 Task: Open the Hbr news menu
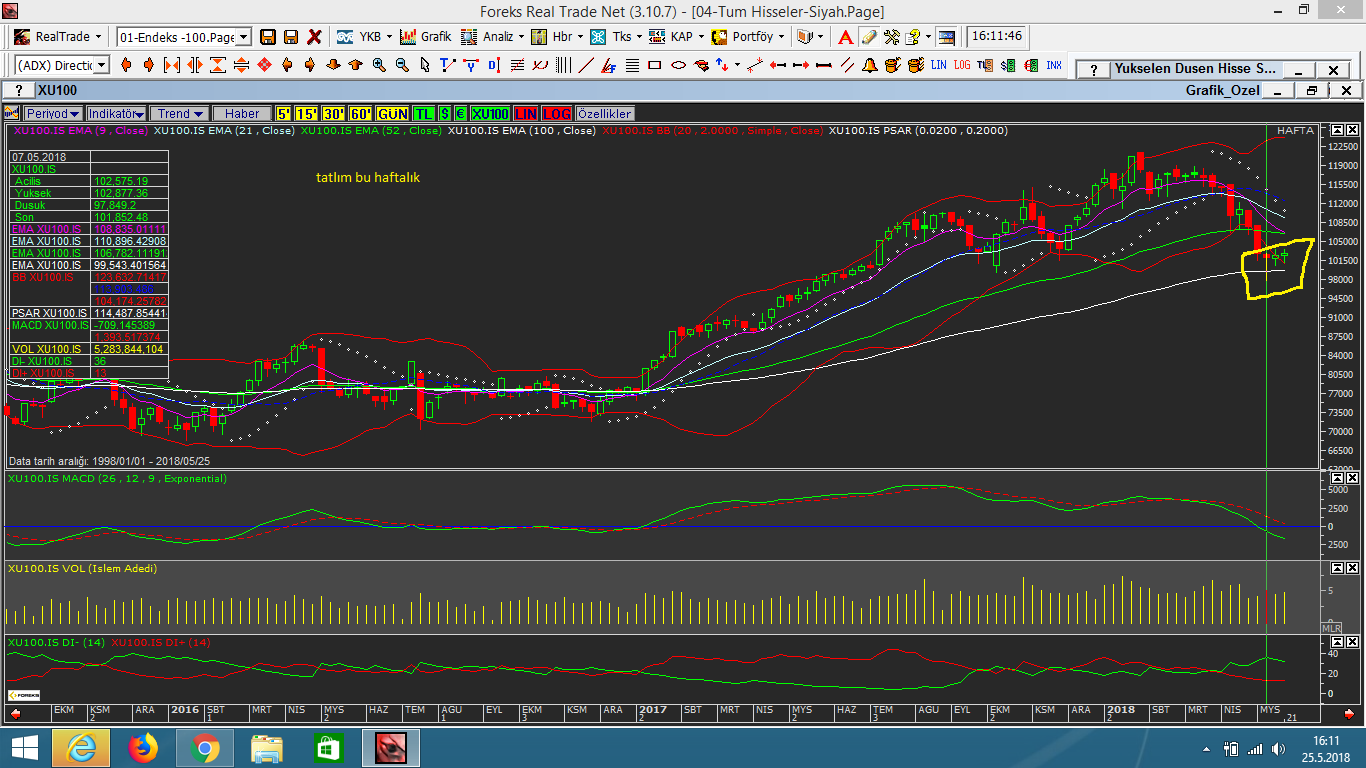tap(558, 37)
